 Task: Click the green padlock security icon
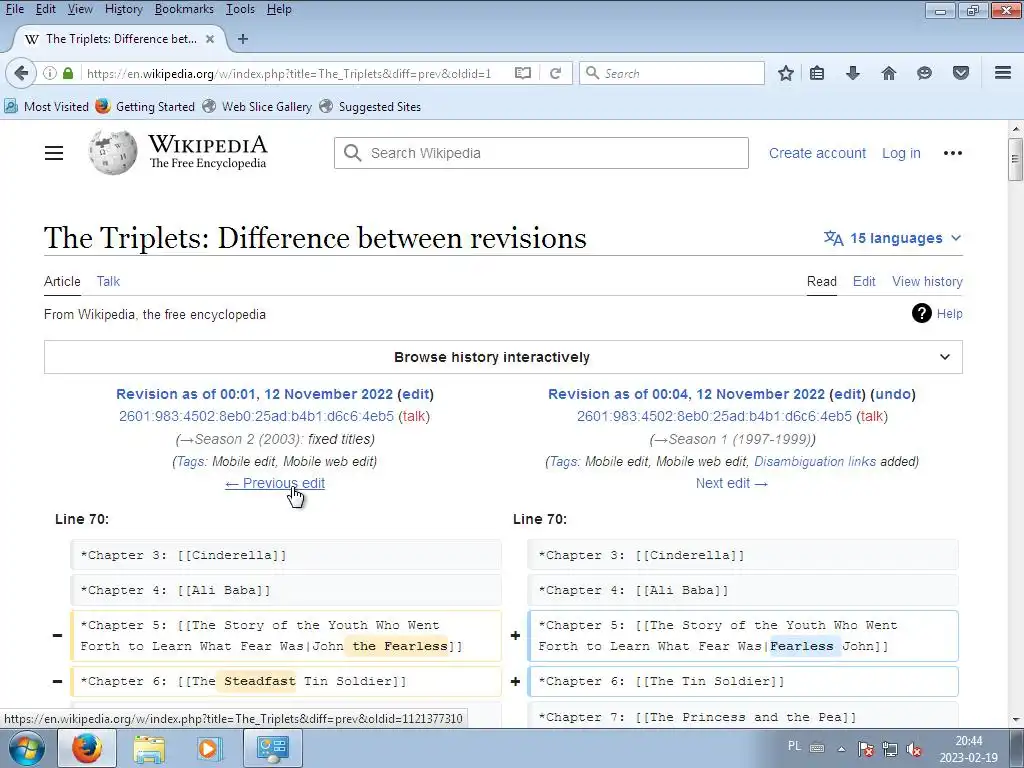(68, 73)
